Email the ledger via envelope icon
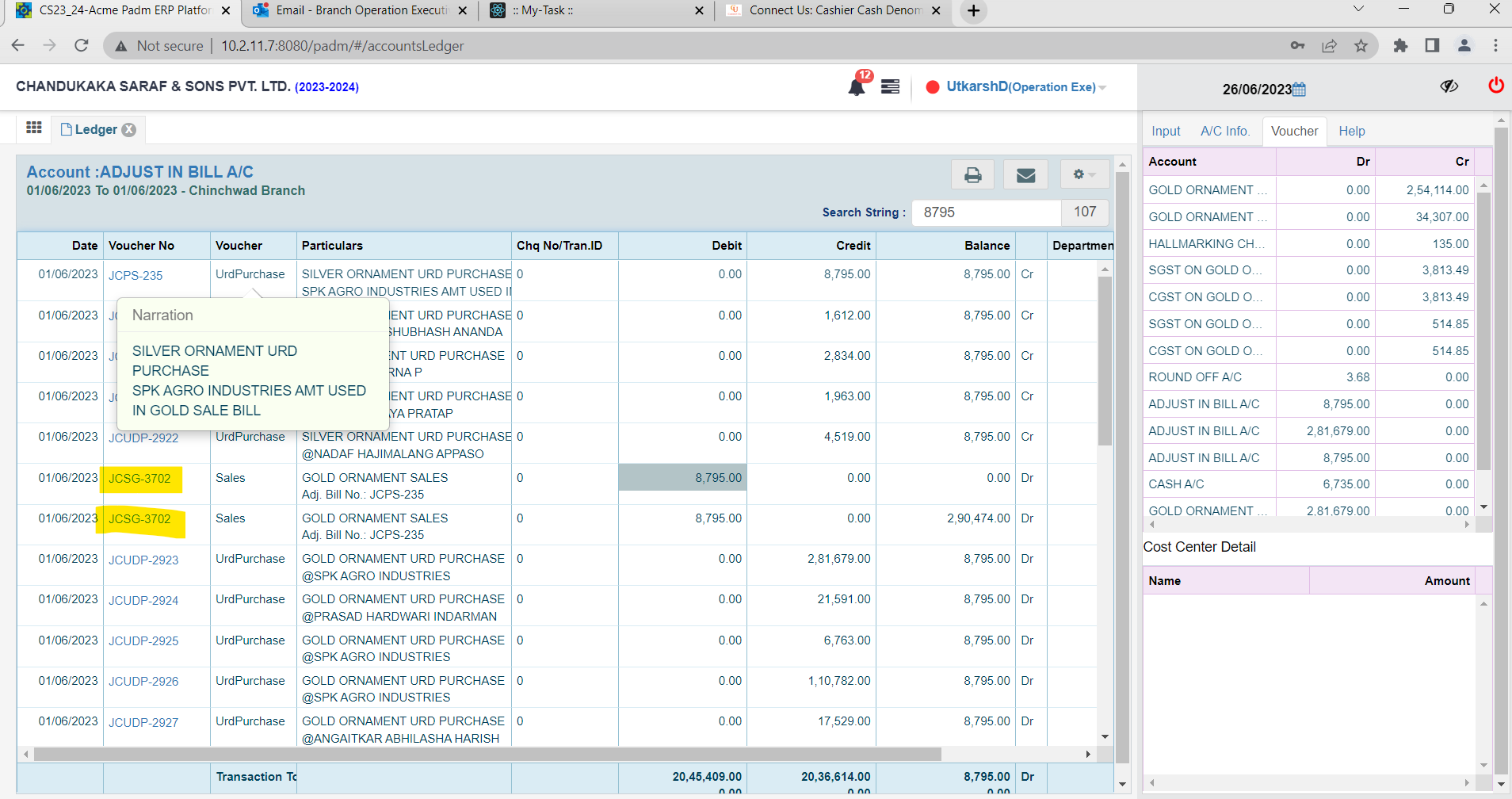The image size is (1512, 799). coord(1025,174)
